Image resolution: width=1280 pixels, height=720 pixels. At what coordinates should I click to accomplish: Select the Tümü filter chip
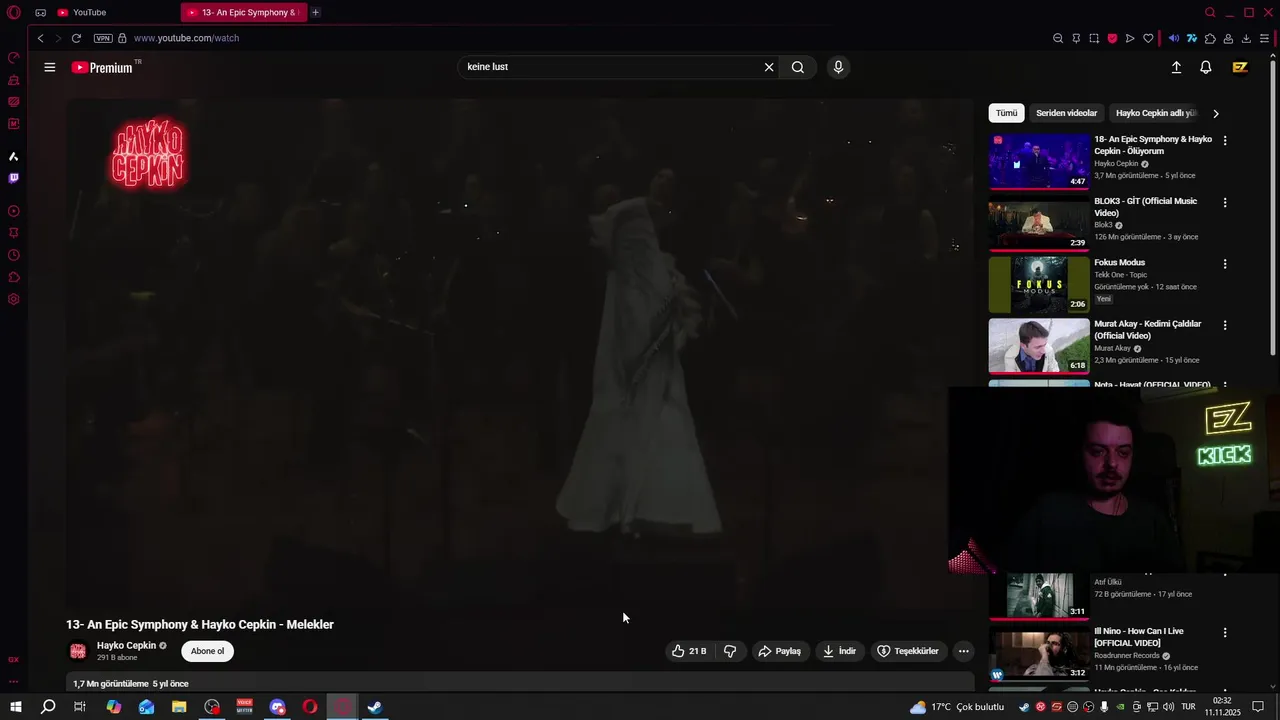coord(1006,113)
